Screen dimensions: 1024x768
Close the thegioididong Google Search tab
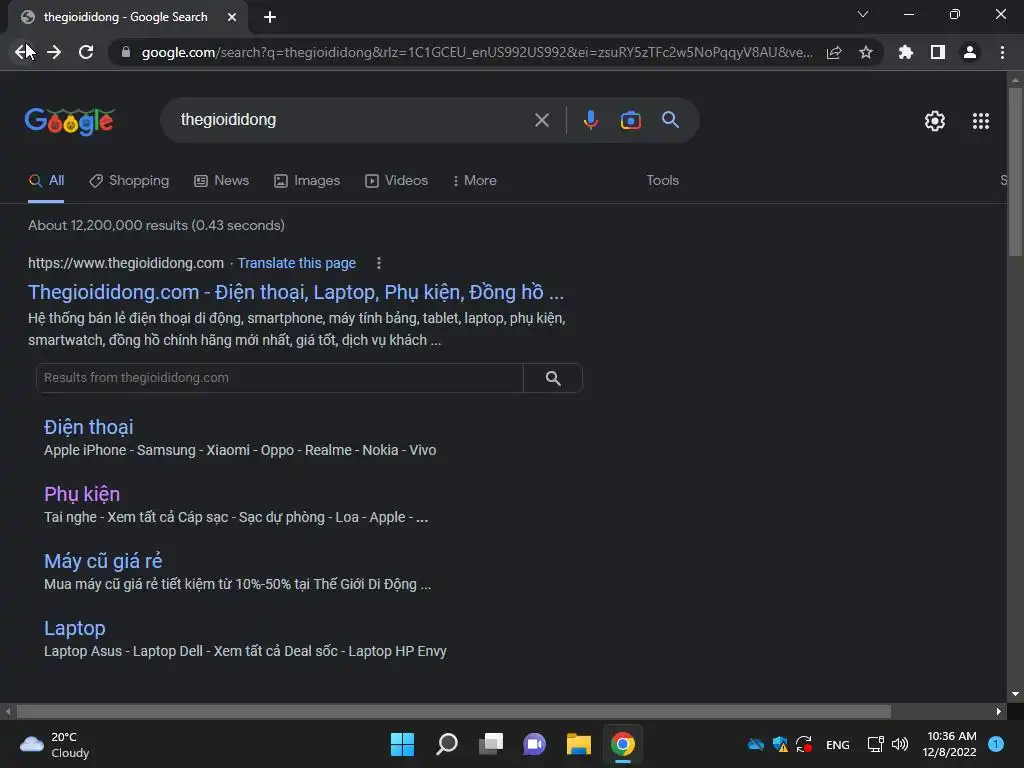(x=232, y=17)
